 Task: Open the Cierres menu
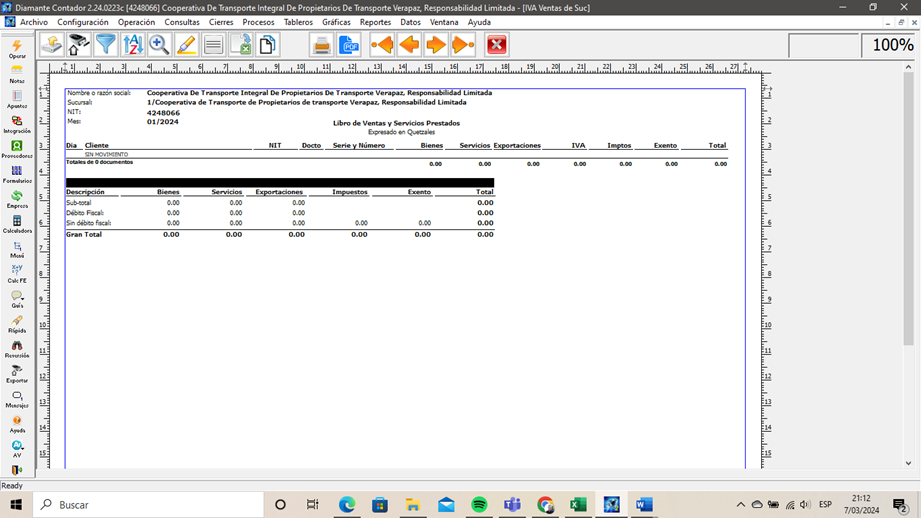(221, 22)
